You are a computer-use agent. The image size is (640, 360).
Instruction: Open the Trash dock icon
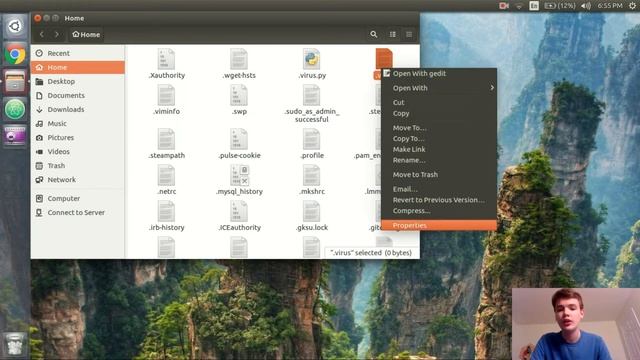pyautogui.click(x=15, y=344)
